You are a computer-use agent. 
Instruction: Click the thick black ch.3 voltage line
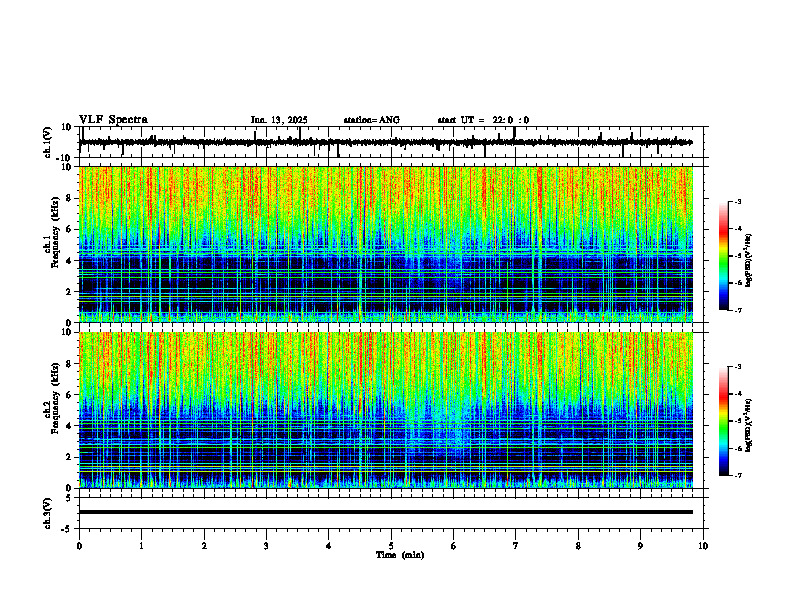pos(385,512)
